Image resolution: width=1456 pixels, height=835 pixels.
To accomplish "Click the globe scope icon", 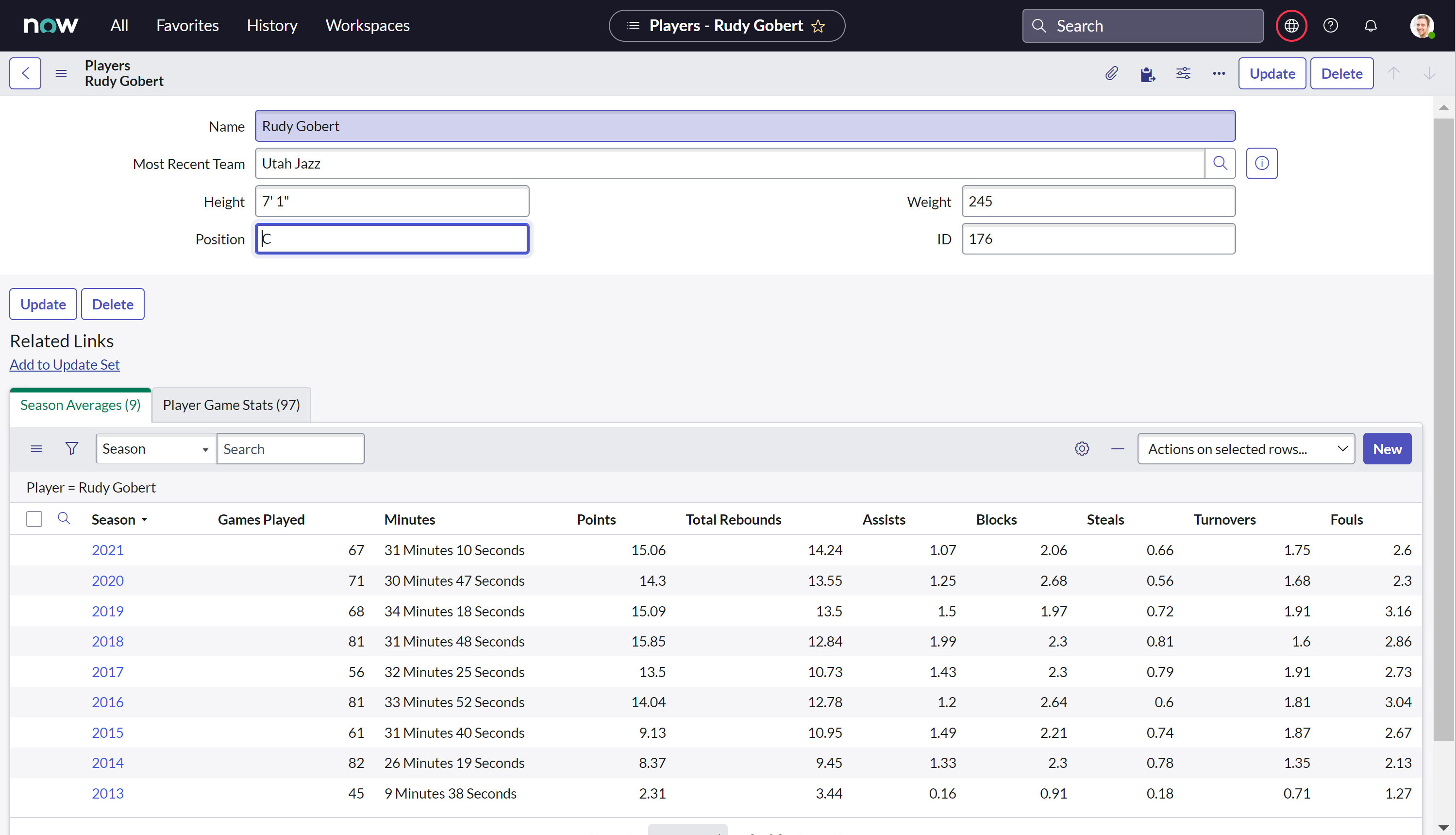I will [x=1291, y=26].
